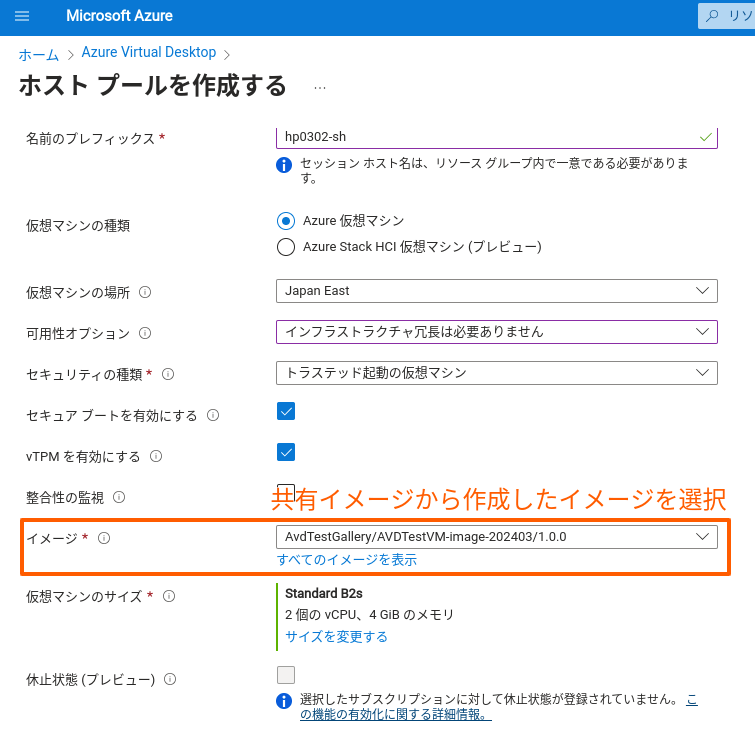Click the blue info icon by hibernation note
Screen dimensions: 755x734
click(x=284, y=701)
